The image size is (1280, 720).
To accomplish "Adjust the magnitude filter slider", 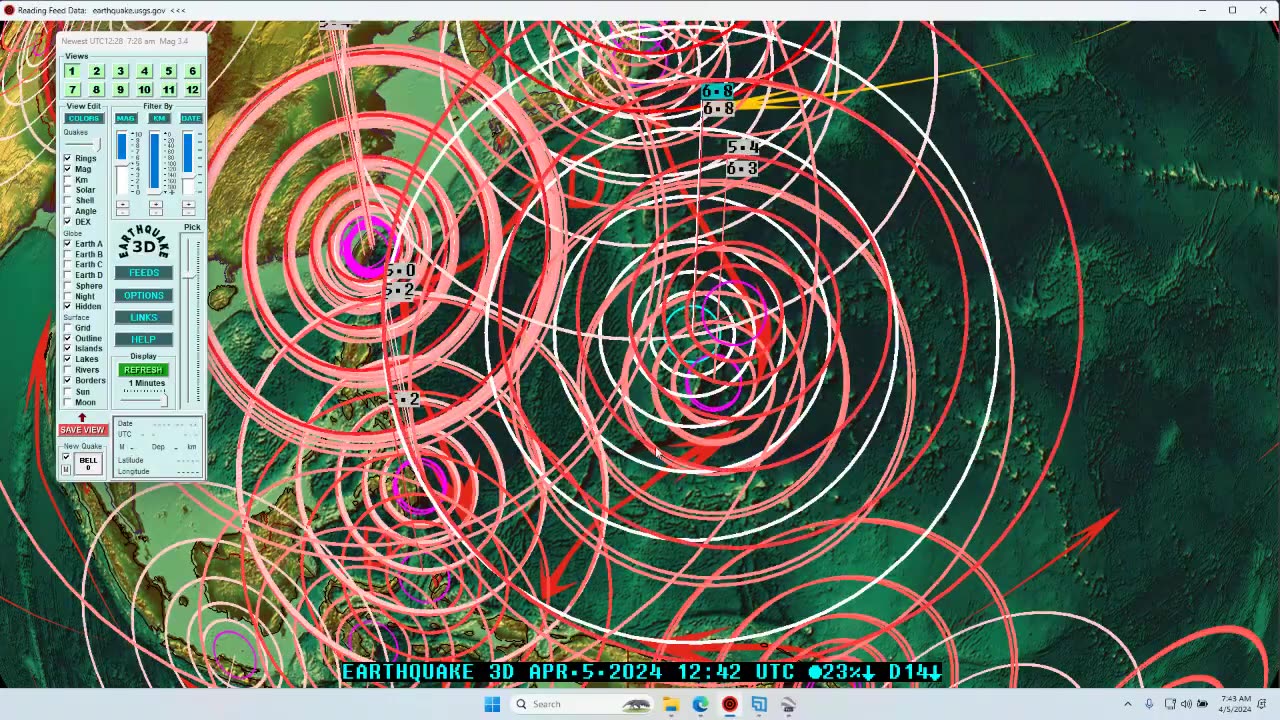I will point(122,163).
